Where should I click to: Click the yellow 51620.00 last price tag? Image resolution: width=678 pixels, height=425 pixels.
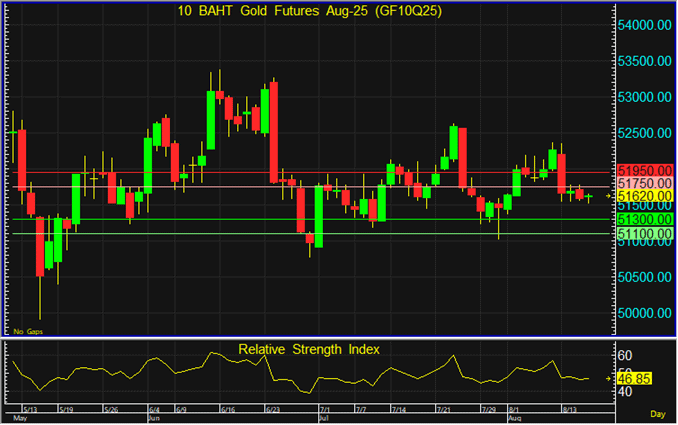tap(643, 198)
